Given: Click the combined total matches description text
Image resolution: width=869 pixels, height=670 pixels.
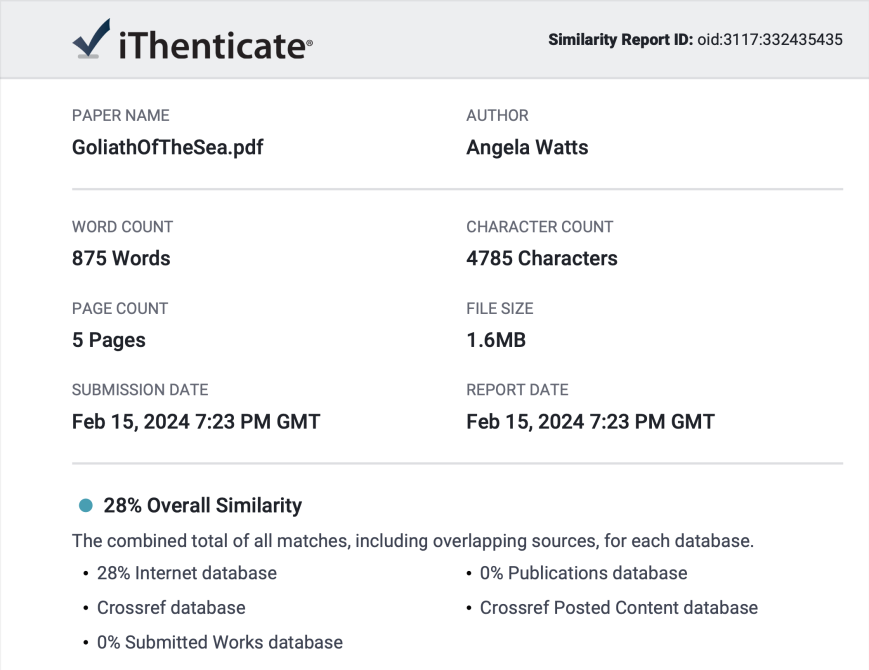Looking at the screenshot, I should click(413, 541).
